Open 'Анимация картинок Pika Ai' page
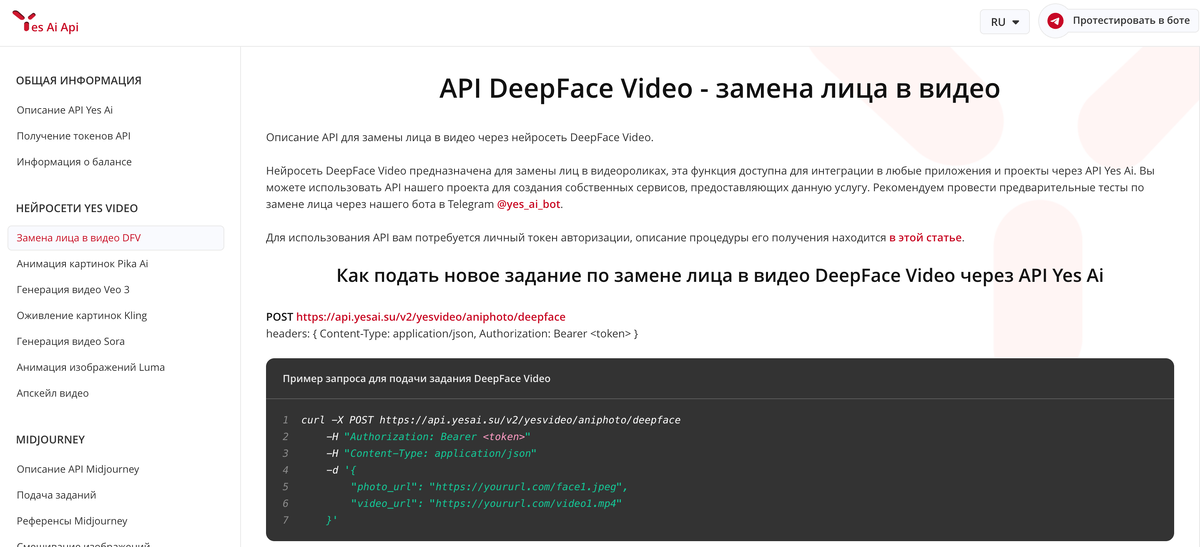The width and height of the screenshot is (1200, 547). pyautogui.click(x=82, y=264)
